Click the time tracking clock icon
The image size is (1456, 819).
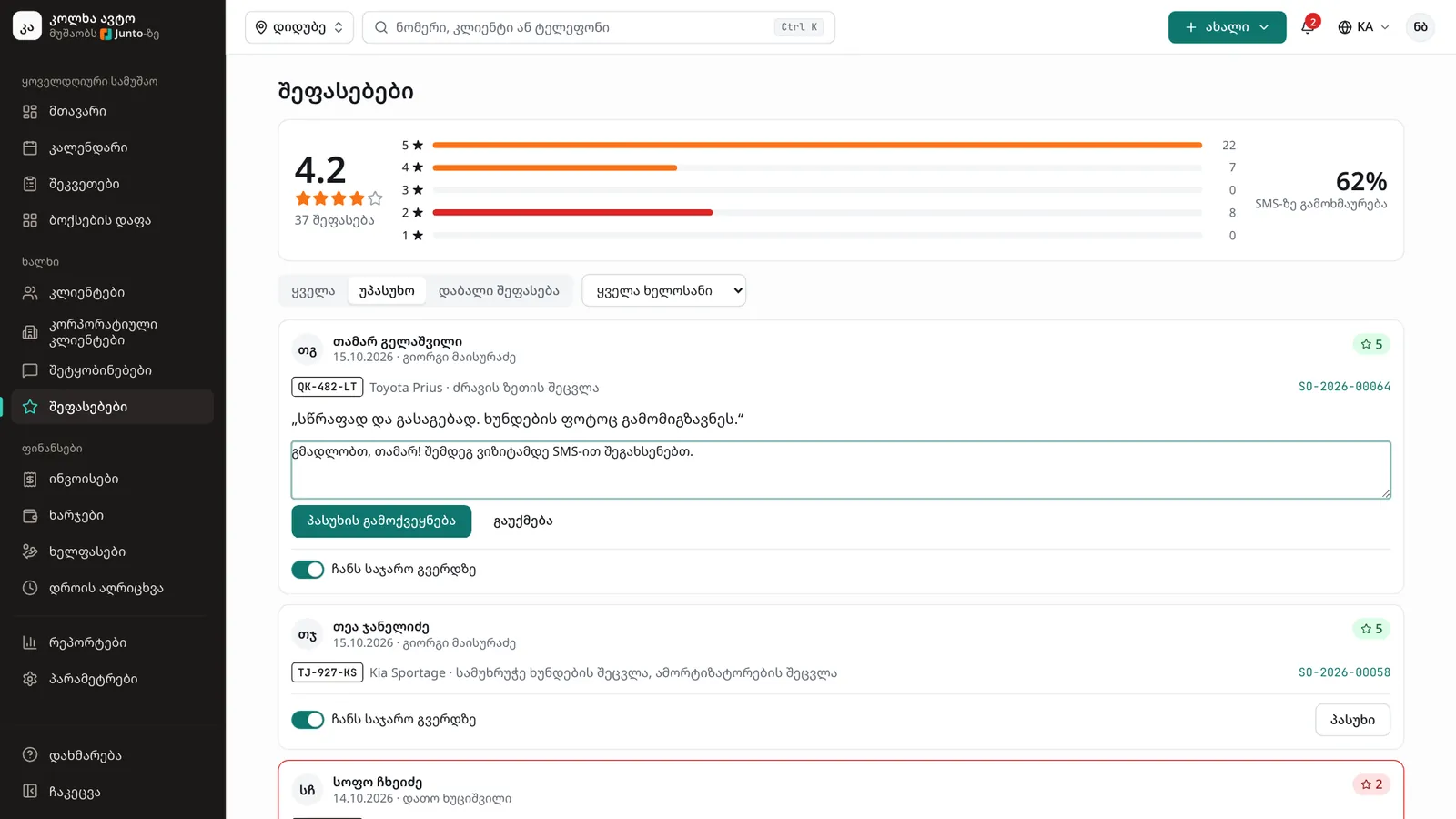click(x=30, y=588)
